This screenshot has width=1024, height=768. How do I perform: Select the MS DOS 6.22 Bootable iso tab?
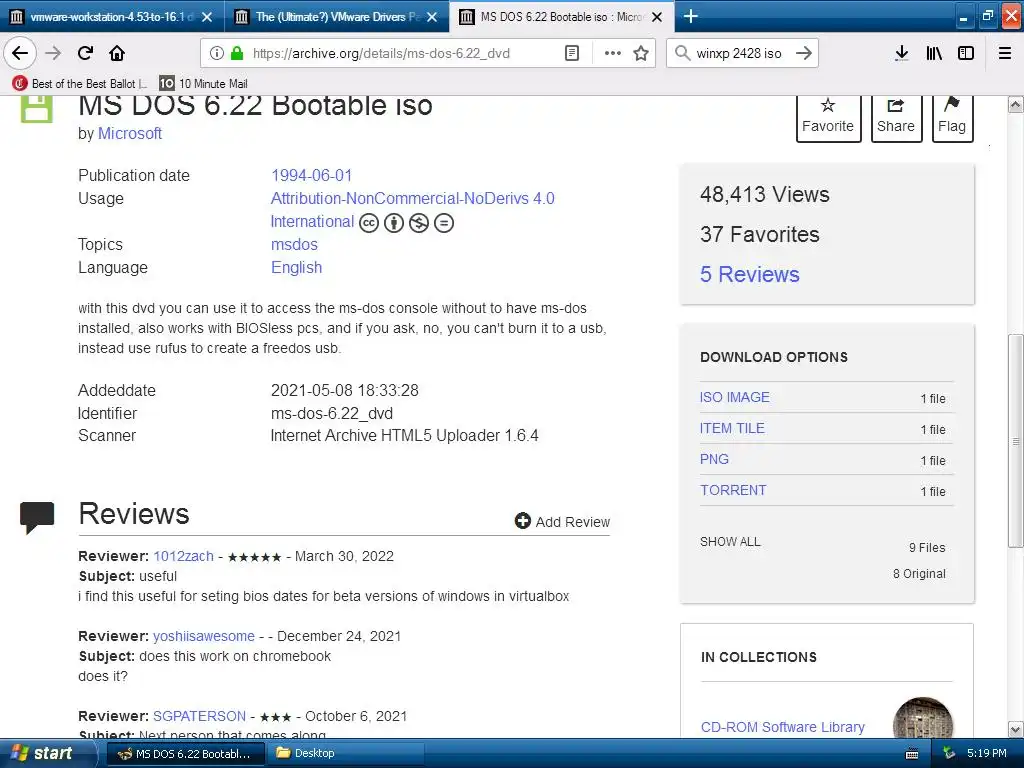(x=562, y=16)
